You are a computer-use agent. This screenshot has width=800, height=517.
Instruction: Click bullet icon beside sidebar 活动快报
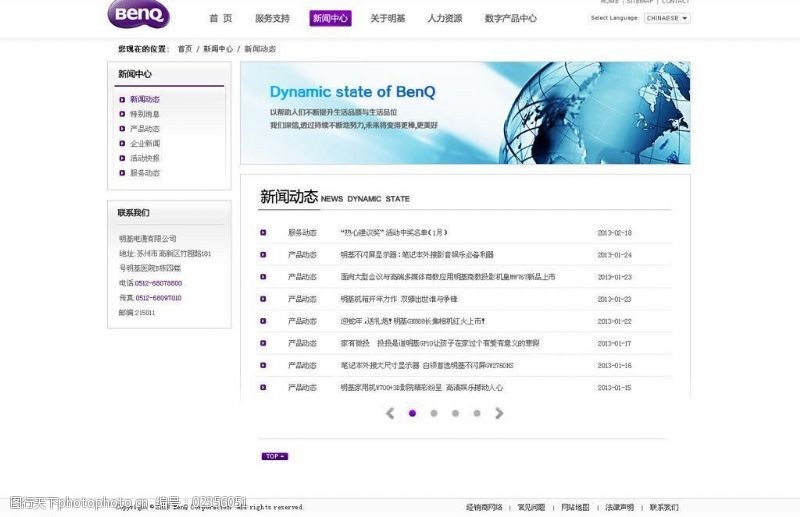(x=122, y=158)
